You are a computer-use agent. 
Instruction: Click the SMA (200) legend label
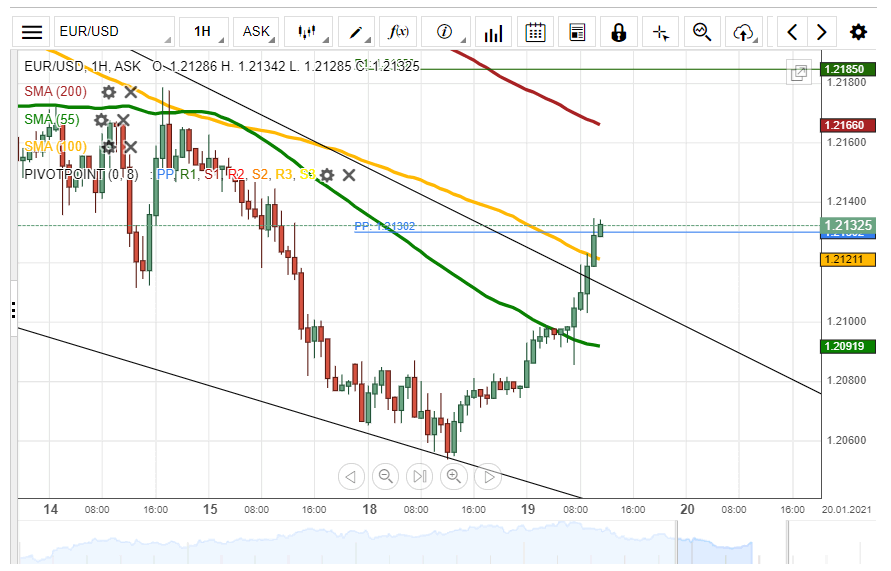[55, 91]
